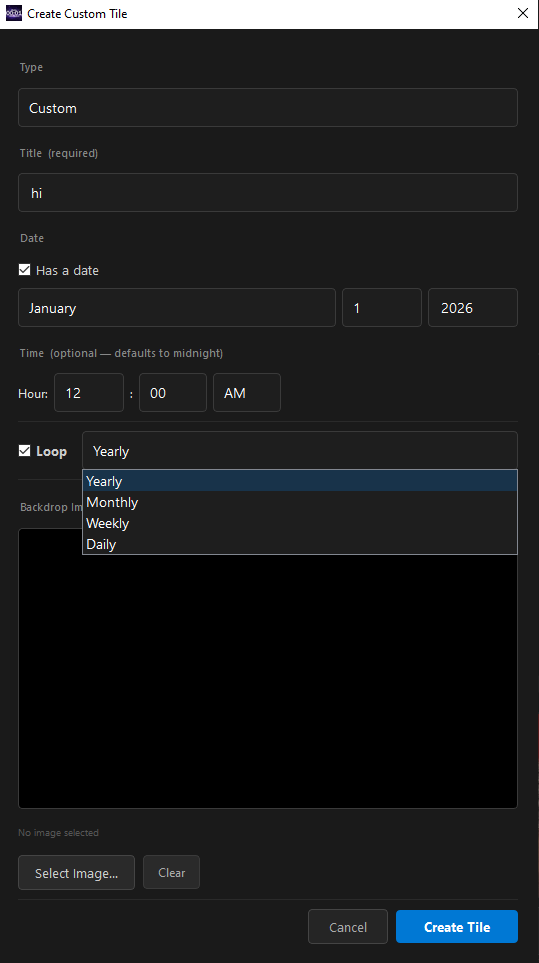The width and height of the screenshot is (539, 963).
Task: Cancel the tile creation
Action: point(348,926)
